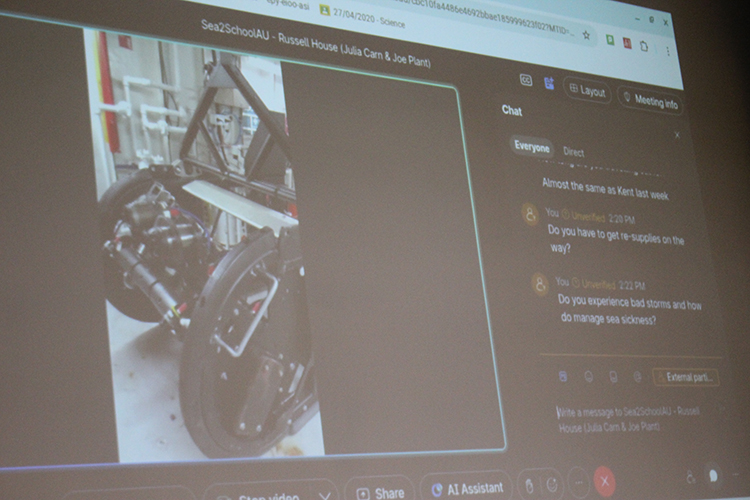Toggle the raise hand button
Screen dimensions: 750x500
[530, 486]
